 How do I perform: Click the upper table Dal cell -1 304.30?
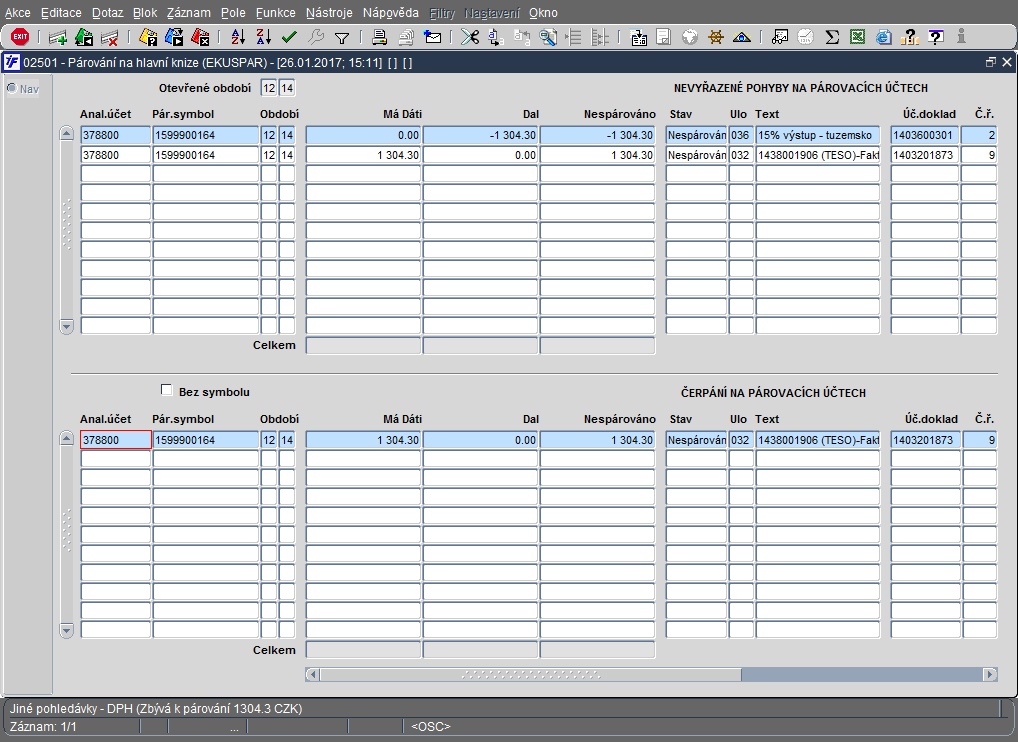(x=480, y=135)
